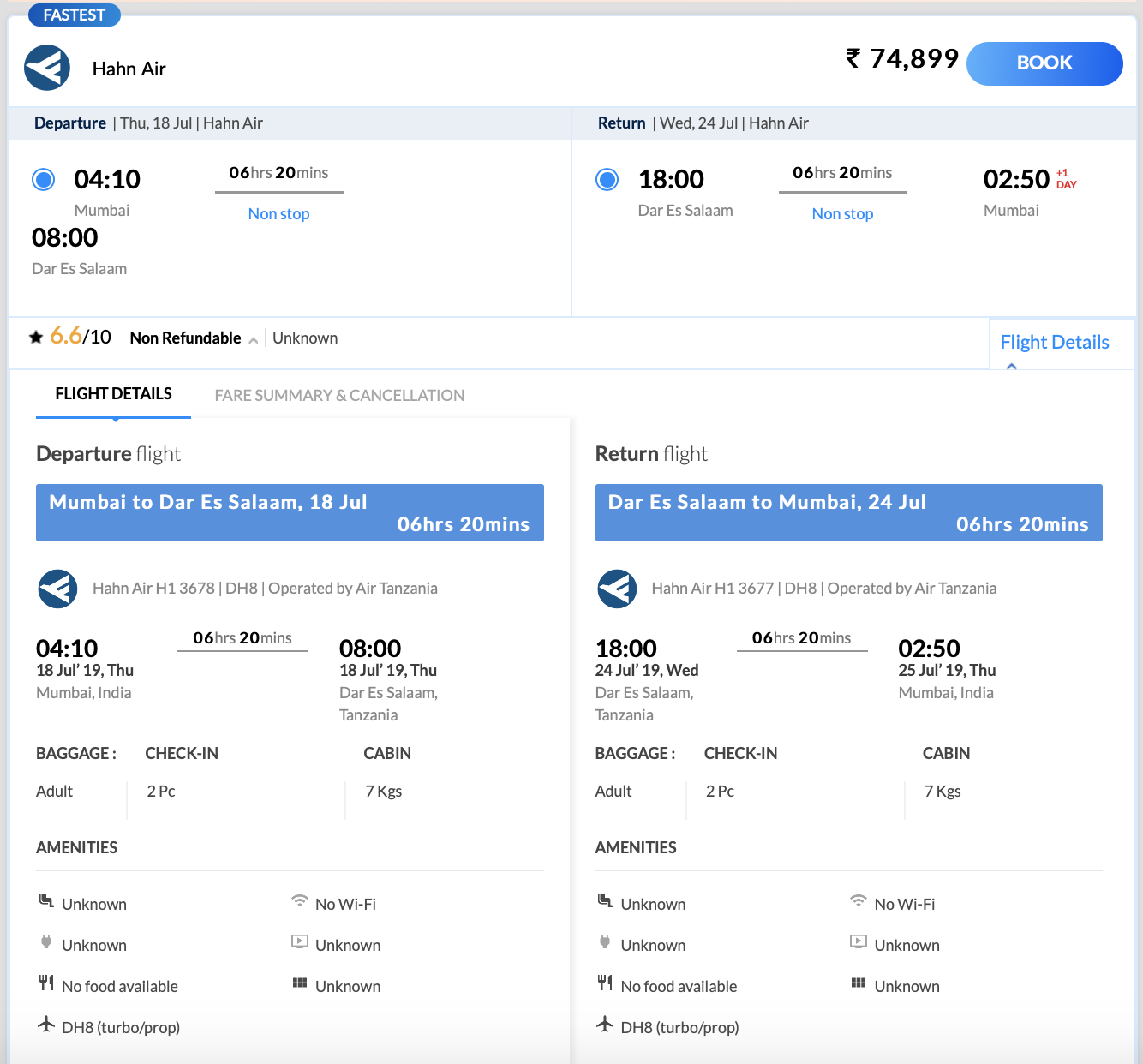
Task: Click the ₹ 74,899 price
Action: pos(902,58)
